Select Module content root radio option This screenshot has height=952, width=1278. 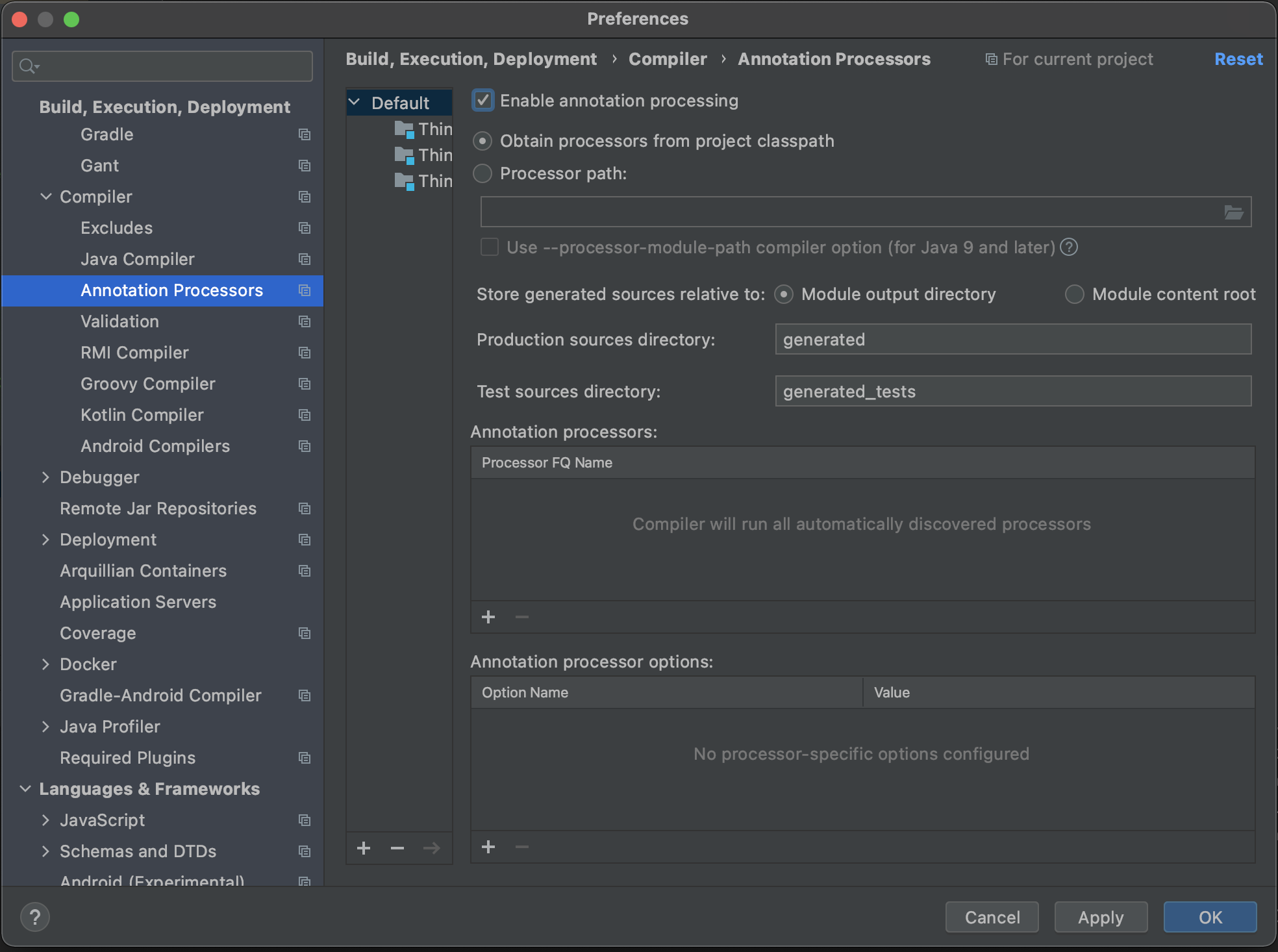(x=1075, y=294)
